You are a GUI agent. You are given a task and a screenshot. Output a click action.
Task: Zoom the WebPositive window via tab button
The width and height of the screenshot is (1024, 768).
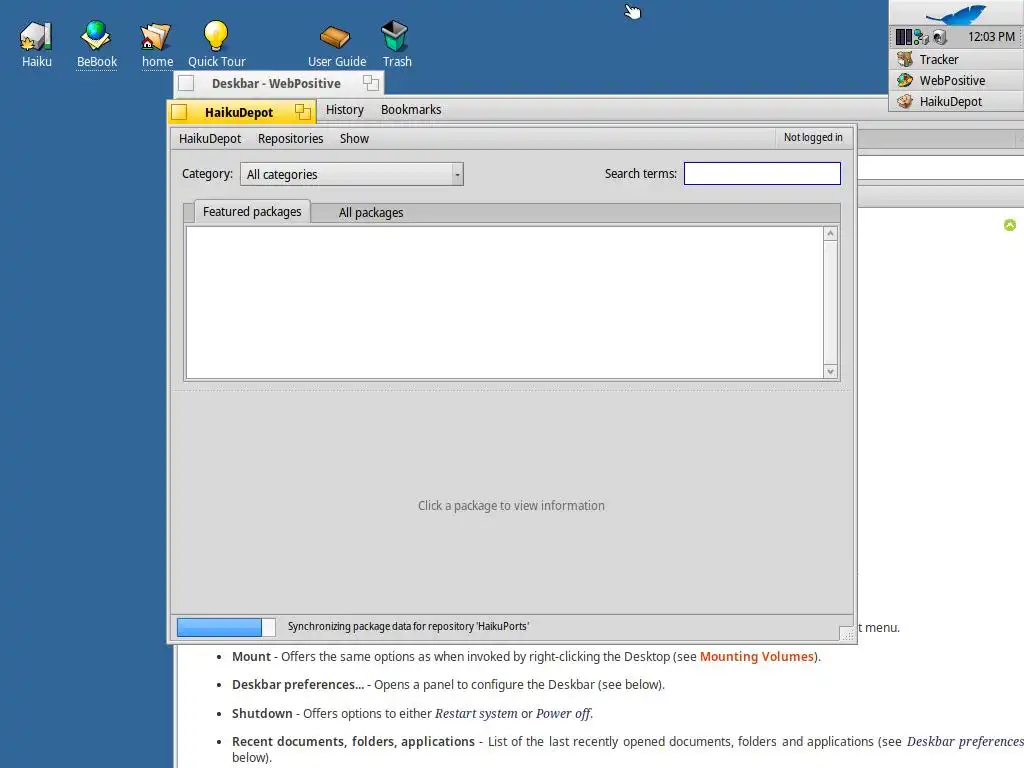pyautogui.click(x=371, y=83)
